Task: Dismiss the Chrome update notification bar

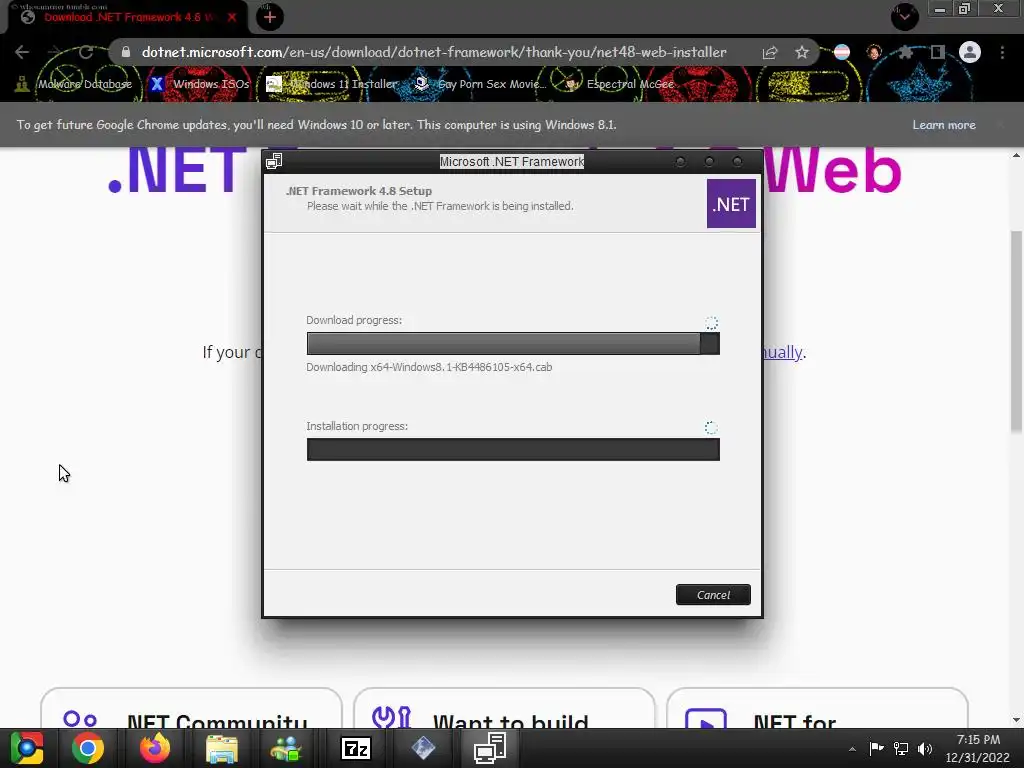Action: [x=1000, y=125]
